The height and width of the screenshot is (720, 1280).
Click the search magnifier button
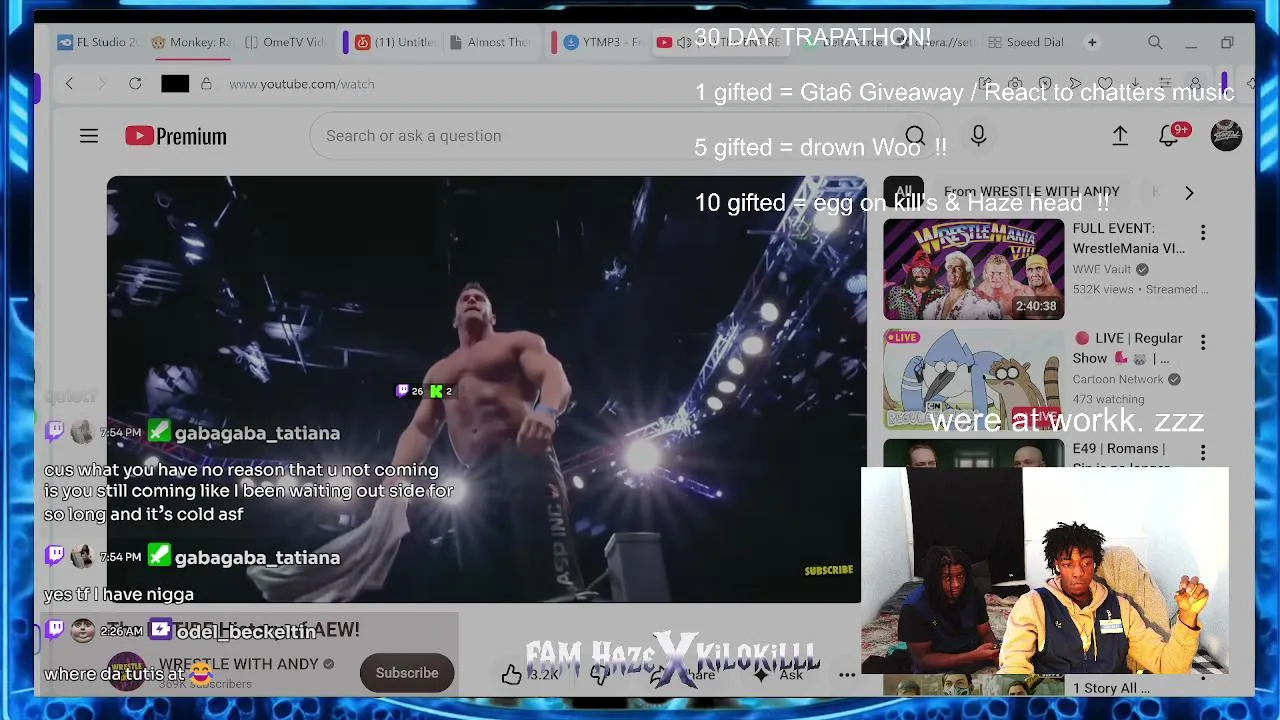(x=914, y=136)
